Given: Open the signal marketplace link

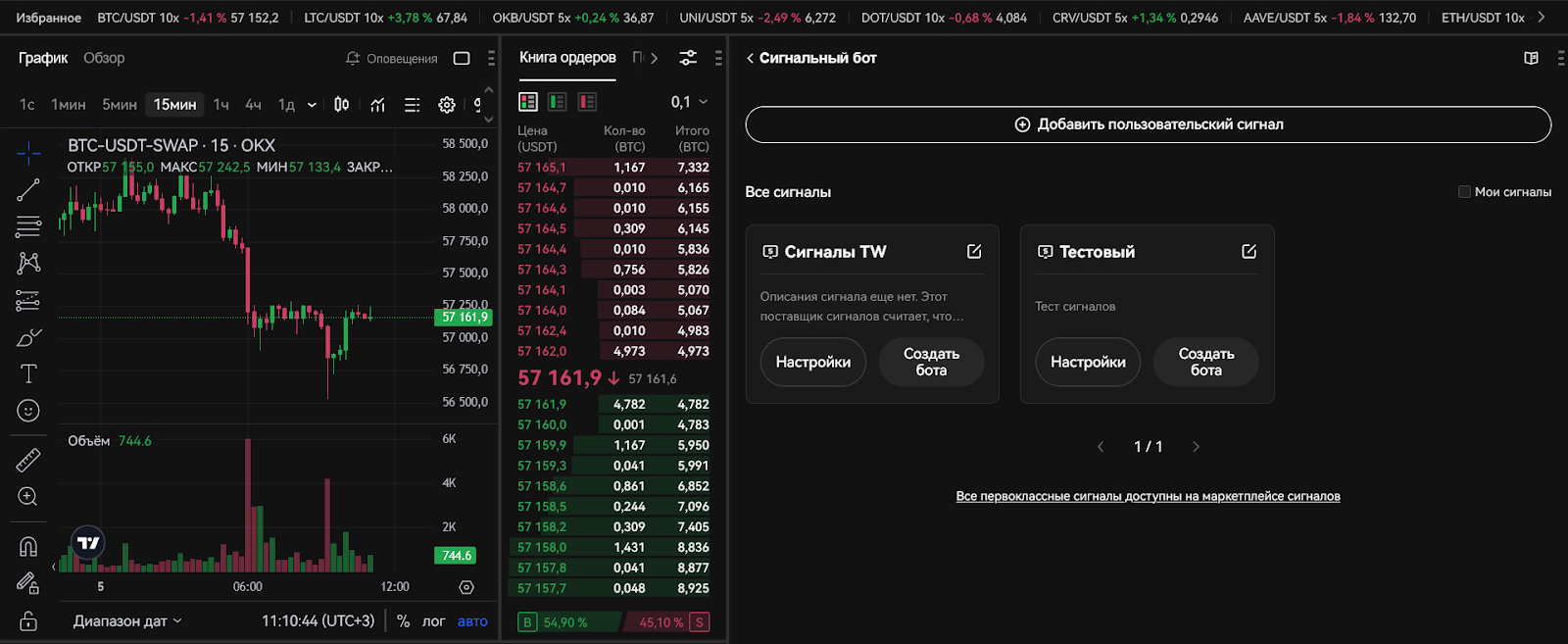Looking at the screenshot, I should click(1148, 497).
